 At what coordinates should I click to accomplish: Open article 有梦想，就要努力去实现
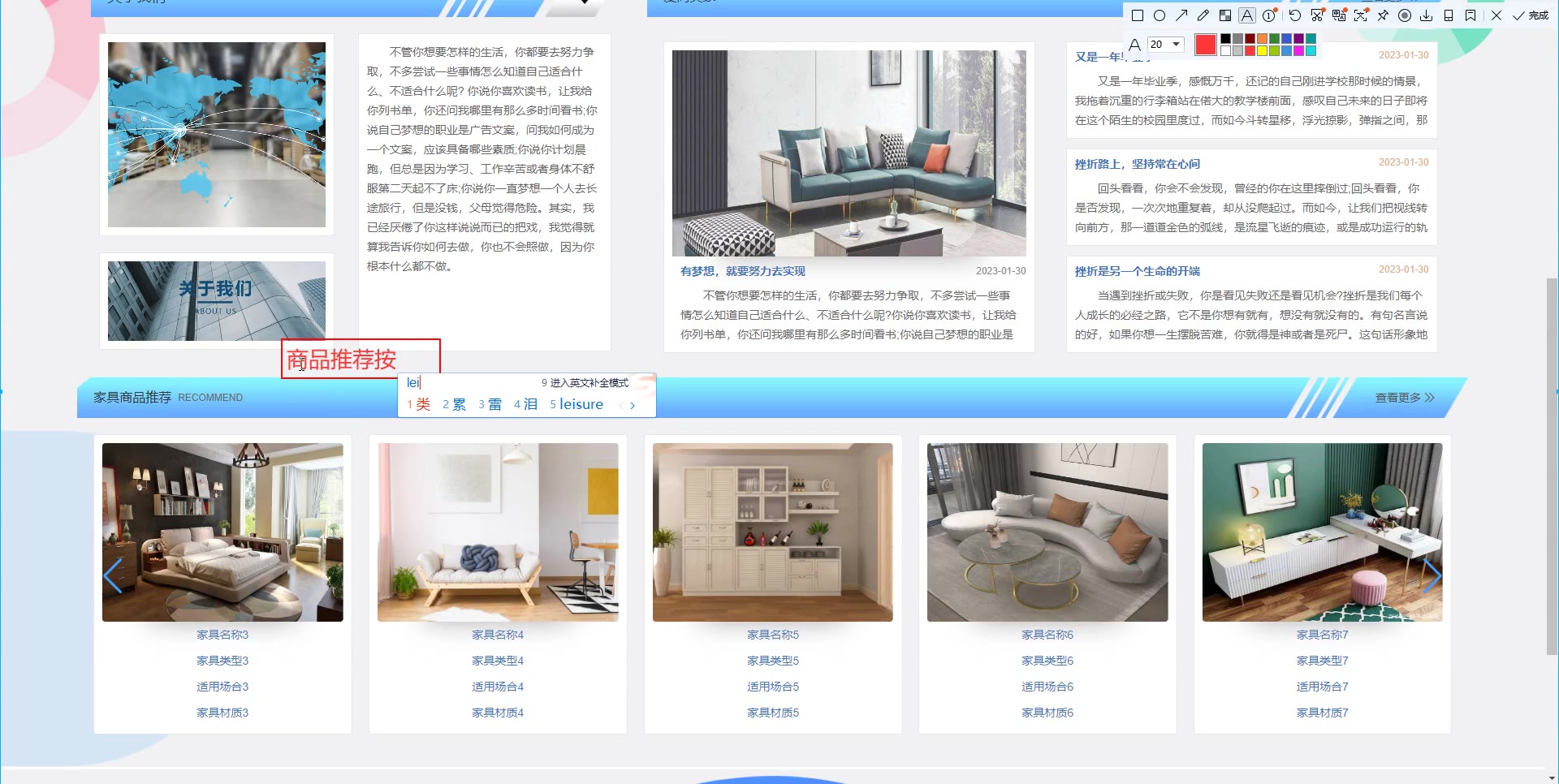point(743,271)
